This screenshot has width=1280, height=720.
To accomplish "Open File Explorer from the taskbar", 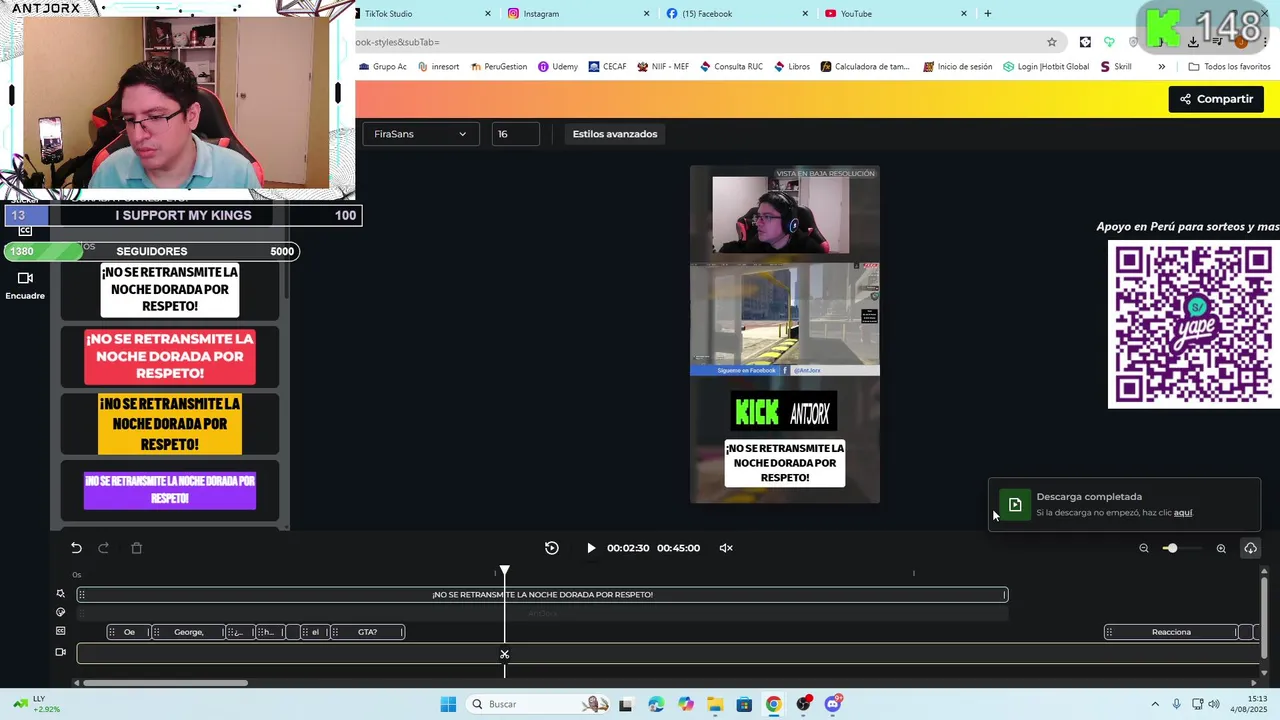I will [x=715, y=704].
